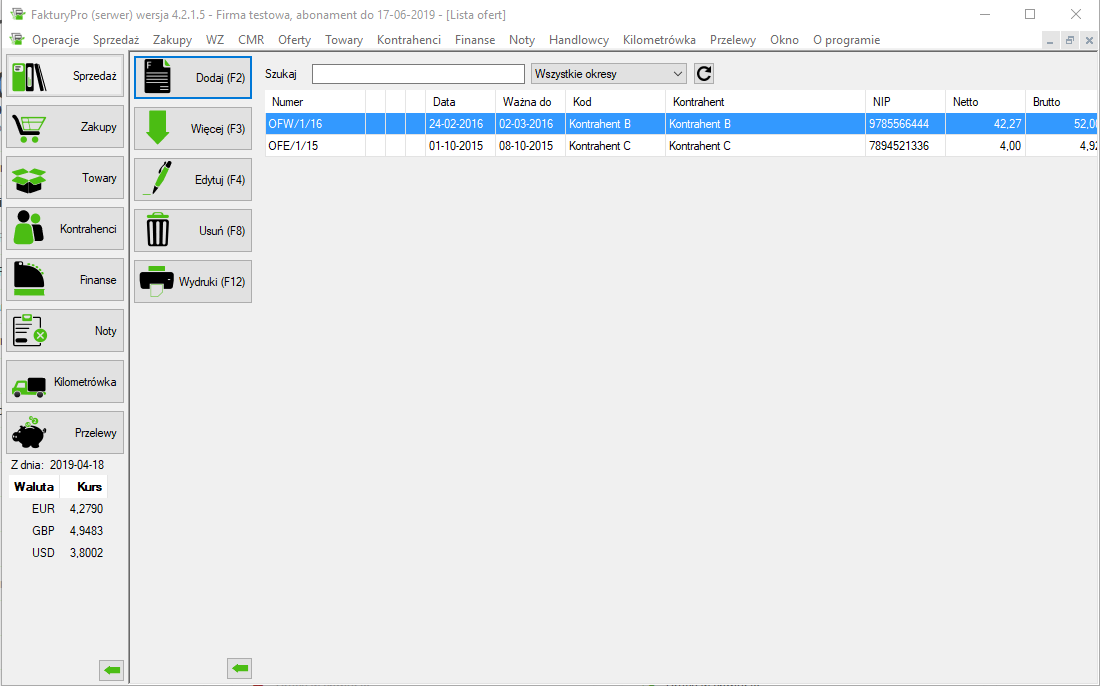This screenshot has height=686, width=1100.
Task: Click Więcej (F3) green arrow button
Action: tap(193, 129)
